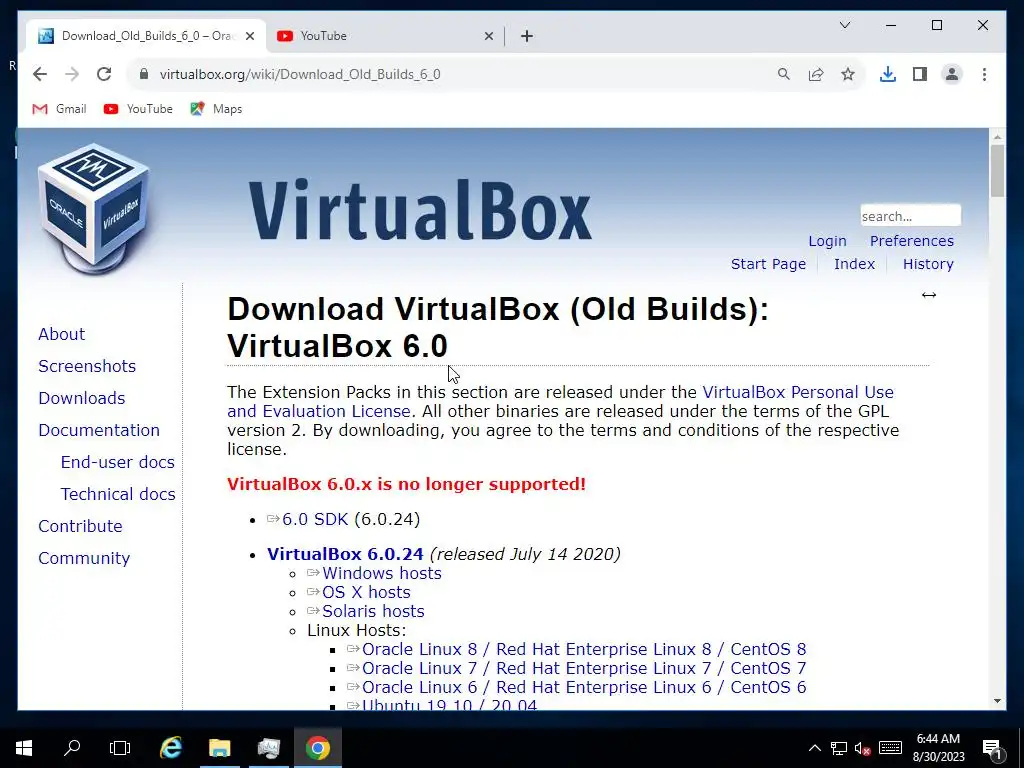Open the Oracle Linux 6 / CentOS 6 link
The width and height of the screenshot is (1024, 768).
coord(584,687)
